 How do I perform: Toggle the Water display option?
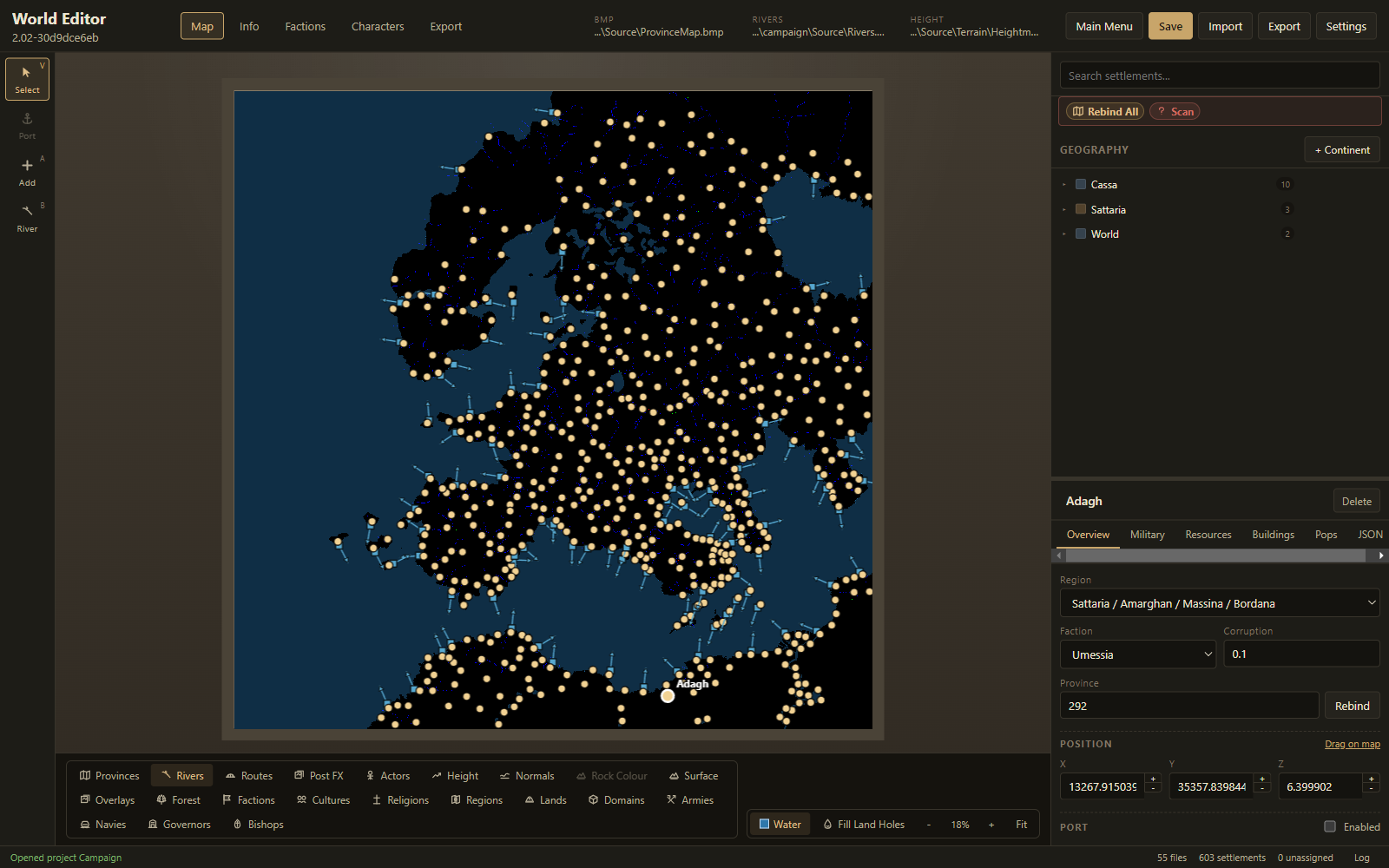(x=780, y=825)
